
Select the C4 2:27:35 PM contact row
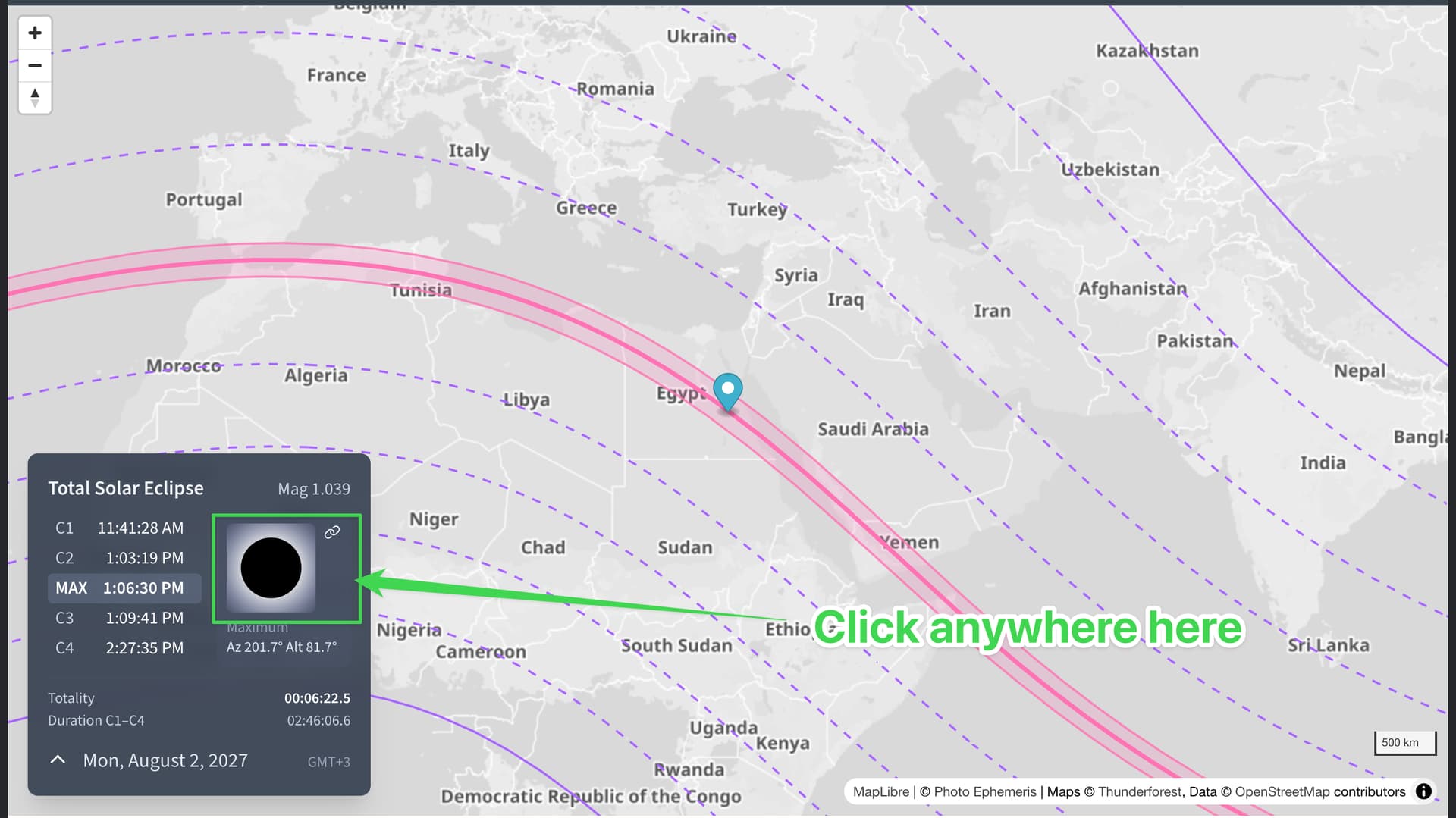pyautogui.click(x=124, y=648)
